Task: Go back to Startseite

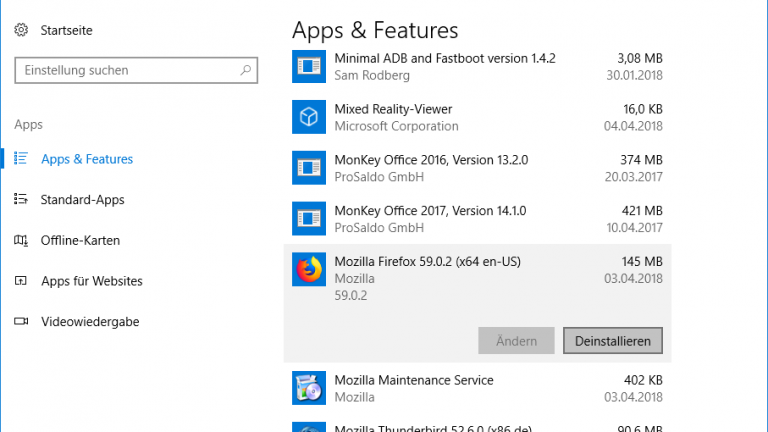Action: pos(66,30)
